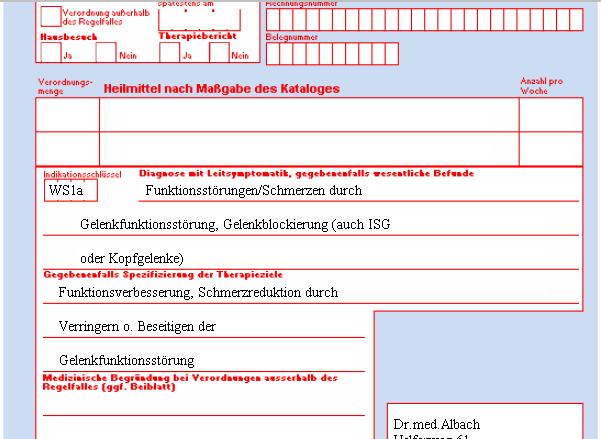Tick the Hausbesuch Nein checkbox
Screen dimensions: 601x439
pyautogui.click(x=106, y=53)
